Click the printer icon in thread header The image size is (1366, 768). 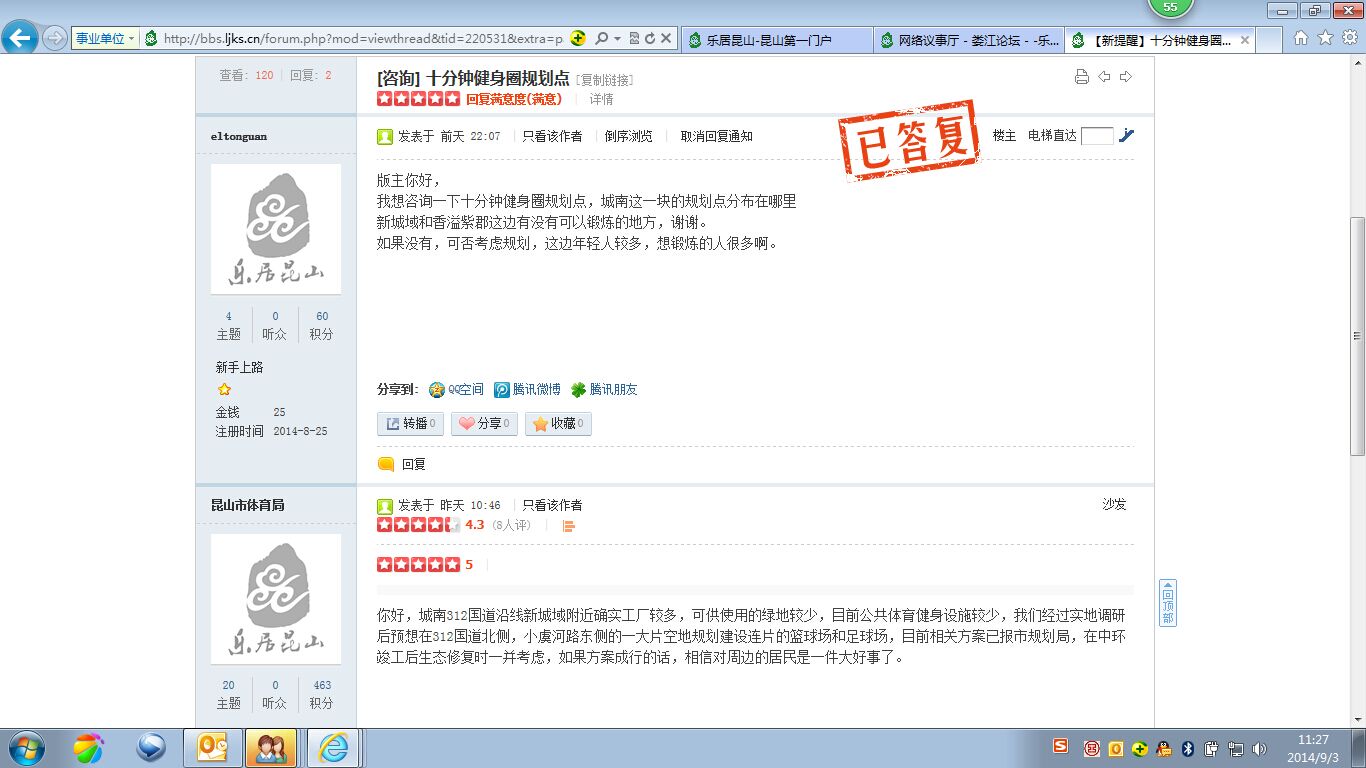pos(1081,77)
